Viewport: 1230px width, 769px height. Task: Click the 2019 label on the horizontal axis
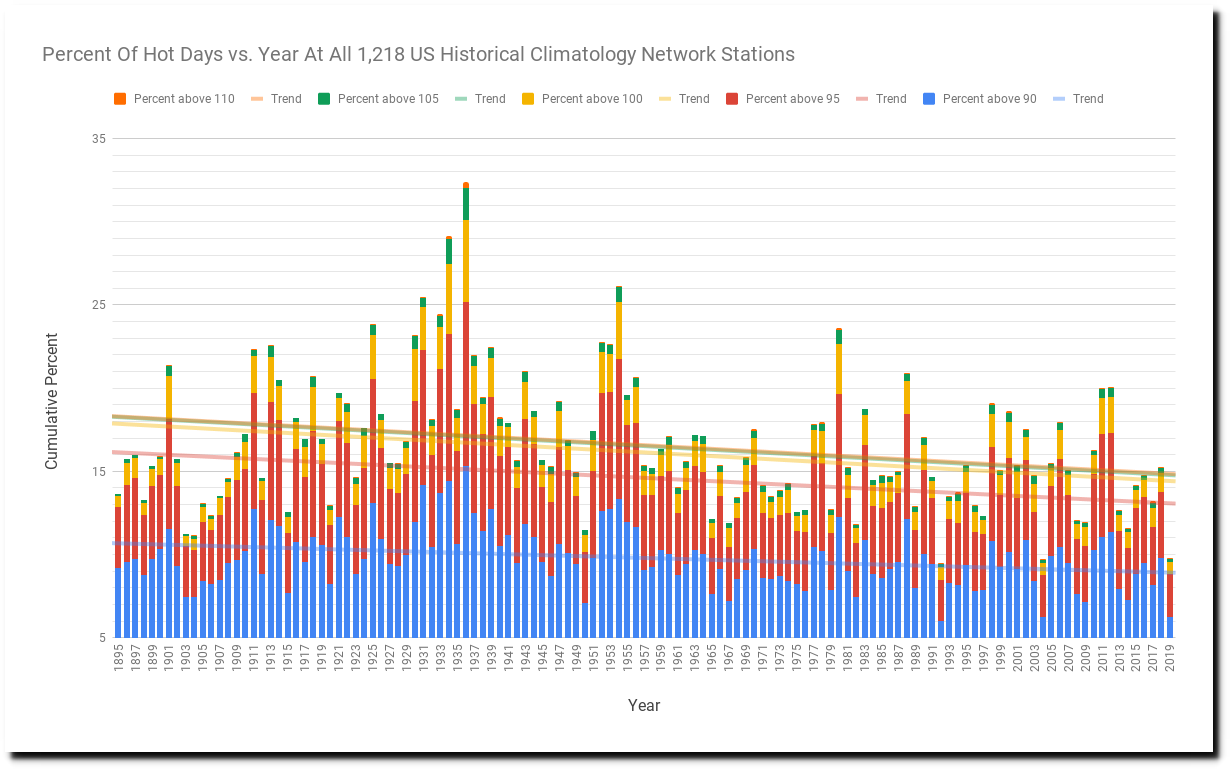(x=1170, y=661)
